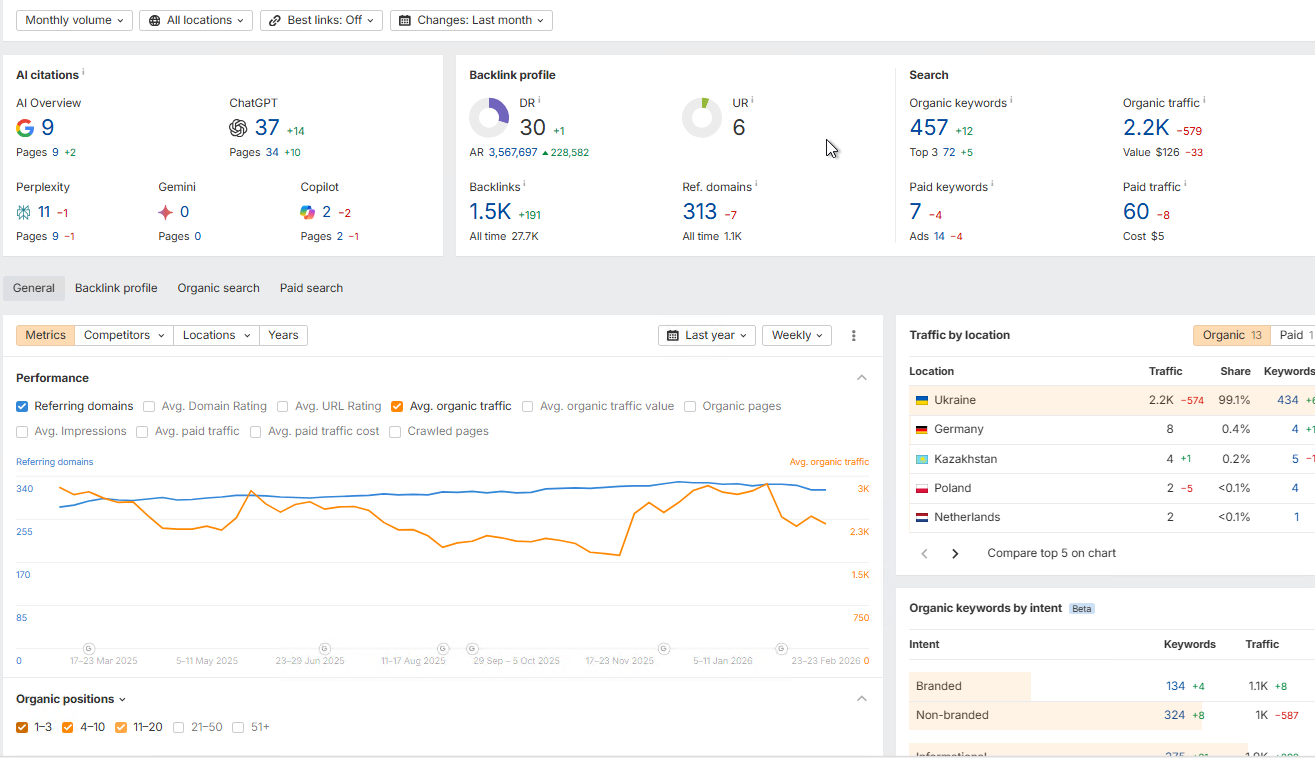Enable the Avg. Domain Rating checkbox

point(149,407)
